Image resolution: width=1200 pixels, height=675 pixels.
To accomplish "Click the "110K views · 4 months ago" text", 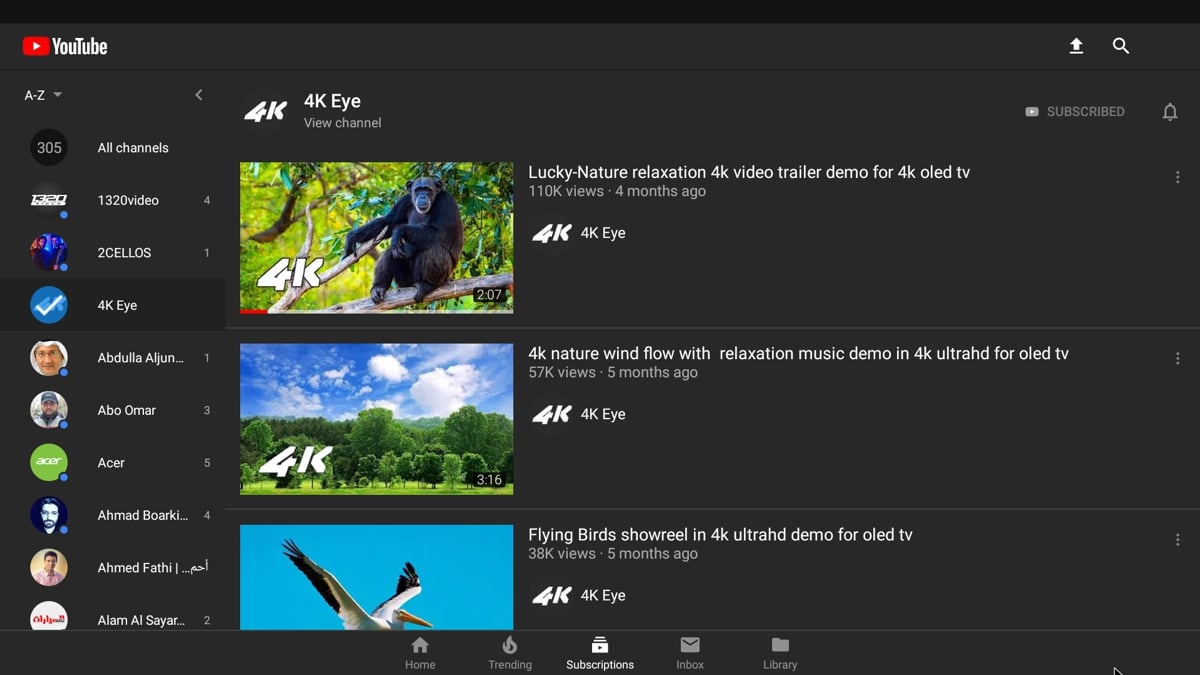I will tap(617, 191).
